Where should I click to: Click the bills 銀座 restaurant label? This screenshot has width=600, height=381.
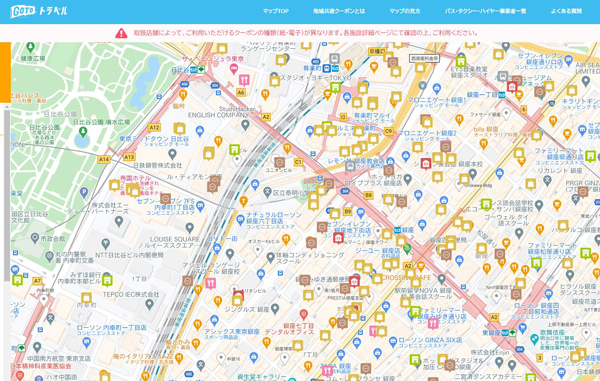click(x=486, y=129)
